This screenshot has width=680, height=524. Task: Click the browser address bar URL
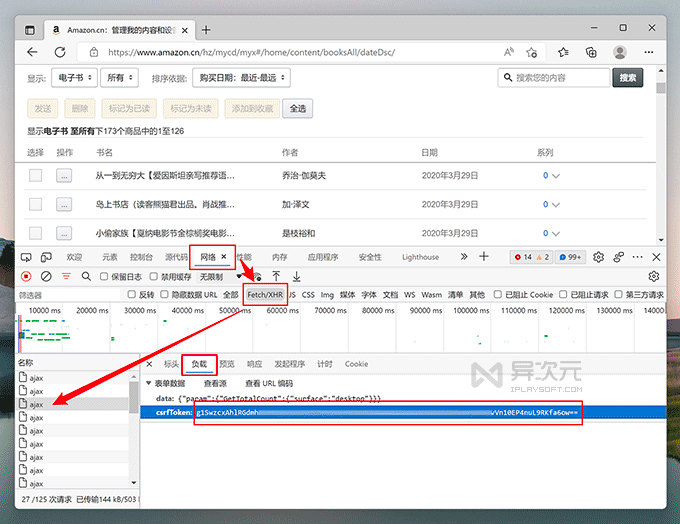252,52
